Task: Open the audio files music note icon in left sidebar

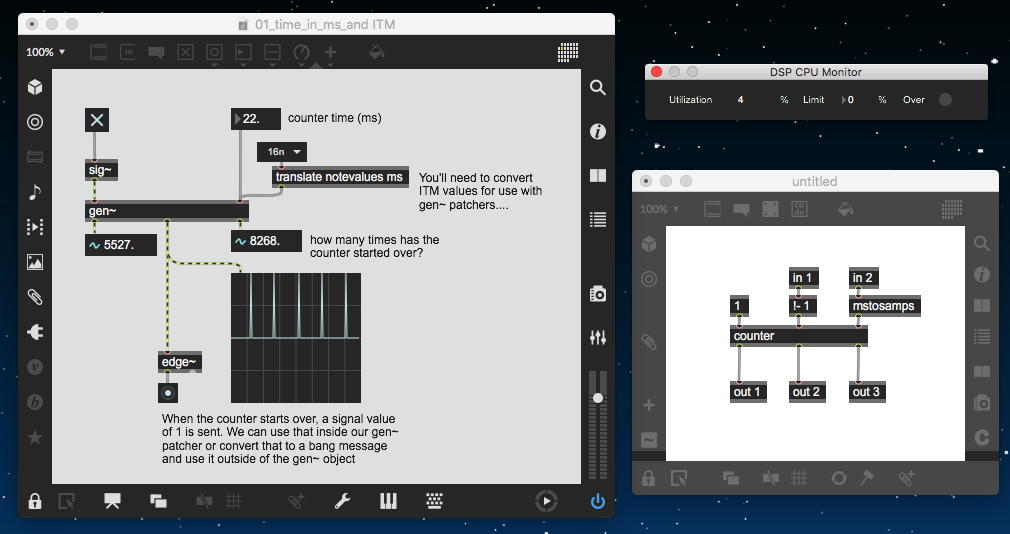Action: (x=35, y=191)
